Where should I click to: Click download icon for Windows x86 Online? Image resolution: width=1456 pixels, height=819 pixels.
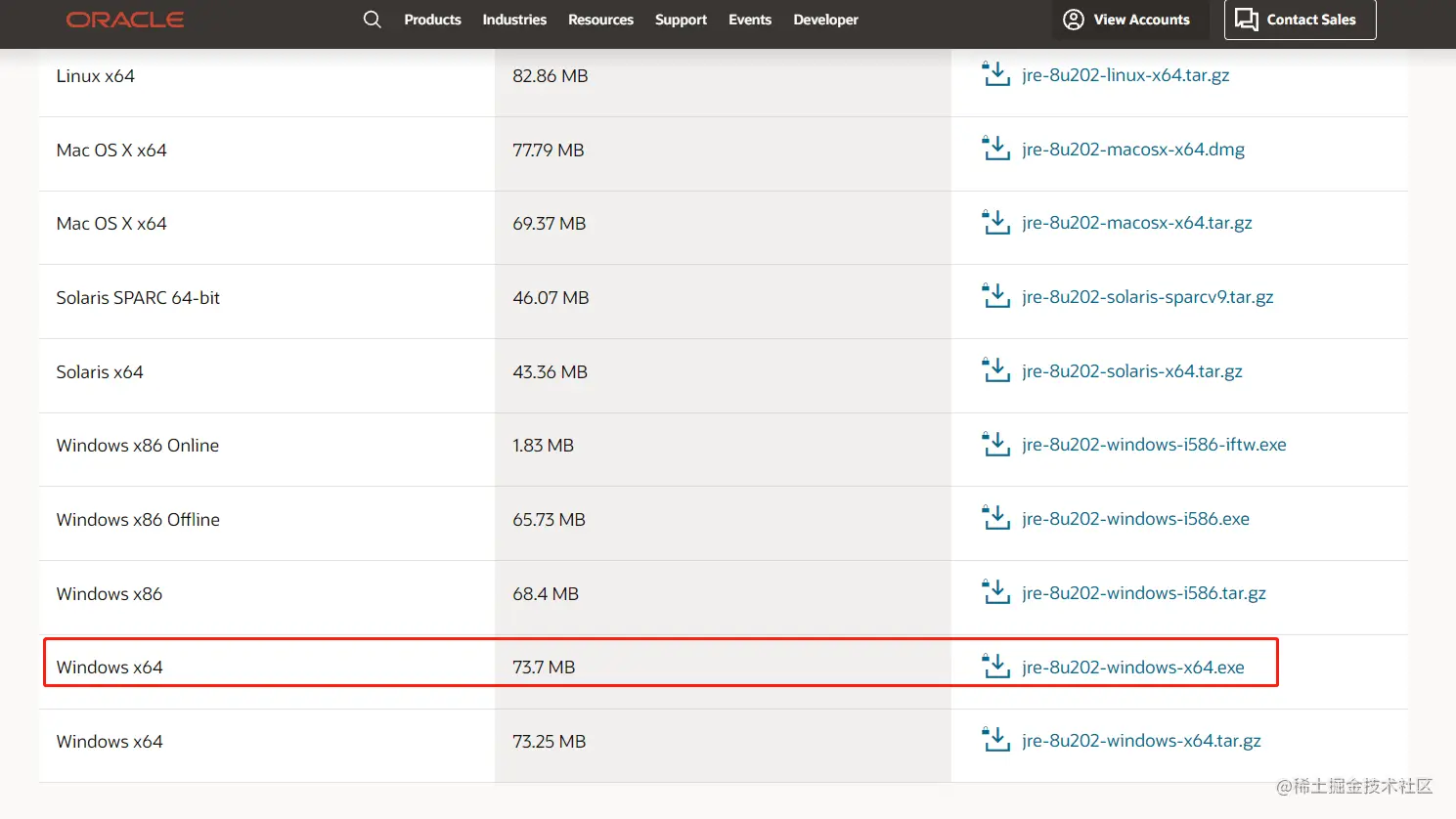(x=995, y=445)
